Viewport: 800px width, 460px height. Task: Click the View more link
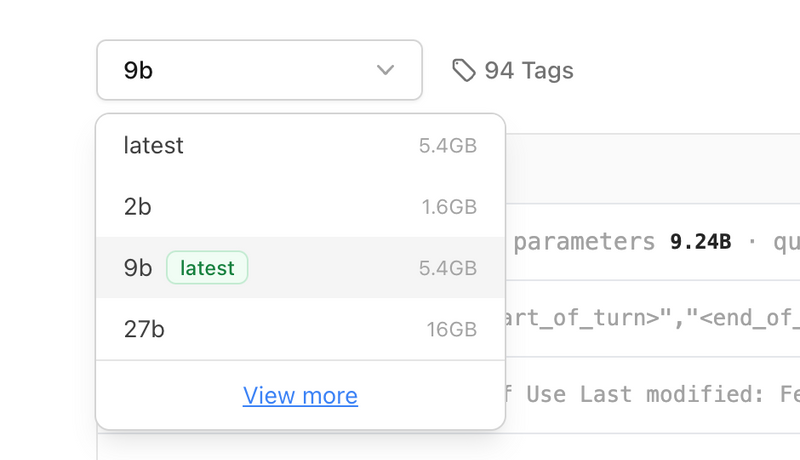pos(300,395)
